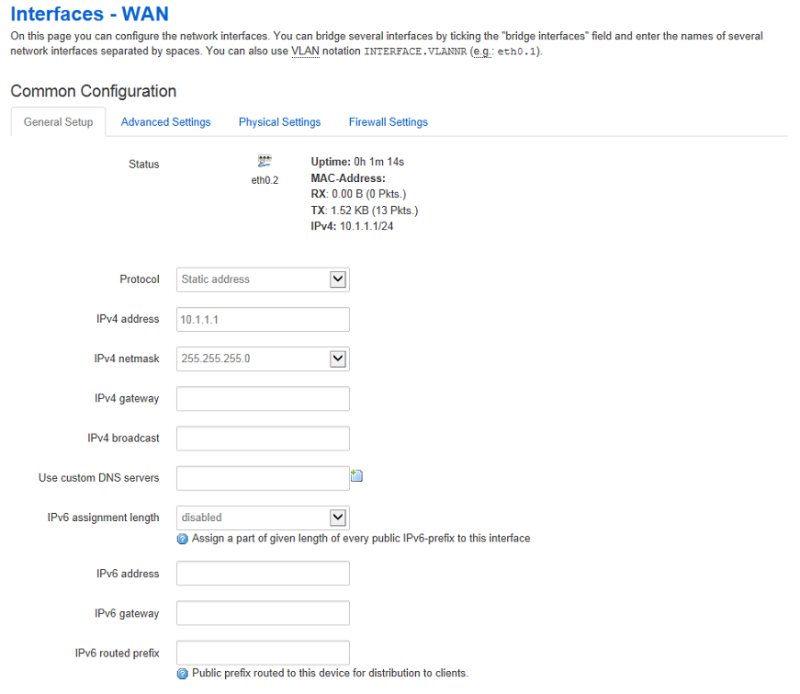Click help icon beside IPv6 assignment hint
The width and height of the screenshot is (800, 694).
(183, 538)
